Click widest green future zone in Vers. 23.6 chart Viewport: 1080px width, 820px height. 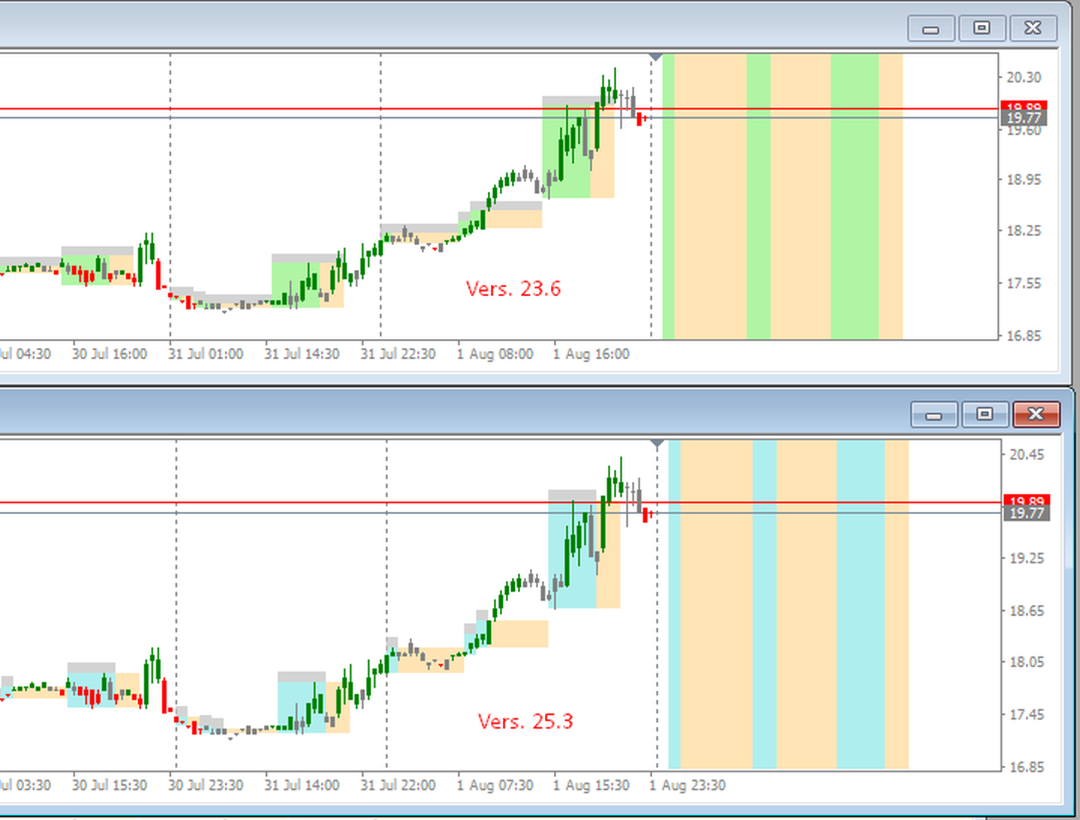pyautogui.click(x=854, y=196)
